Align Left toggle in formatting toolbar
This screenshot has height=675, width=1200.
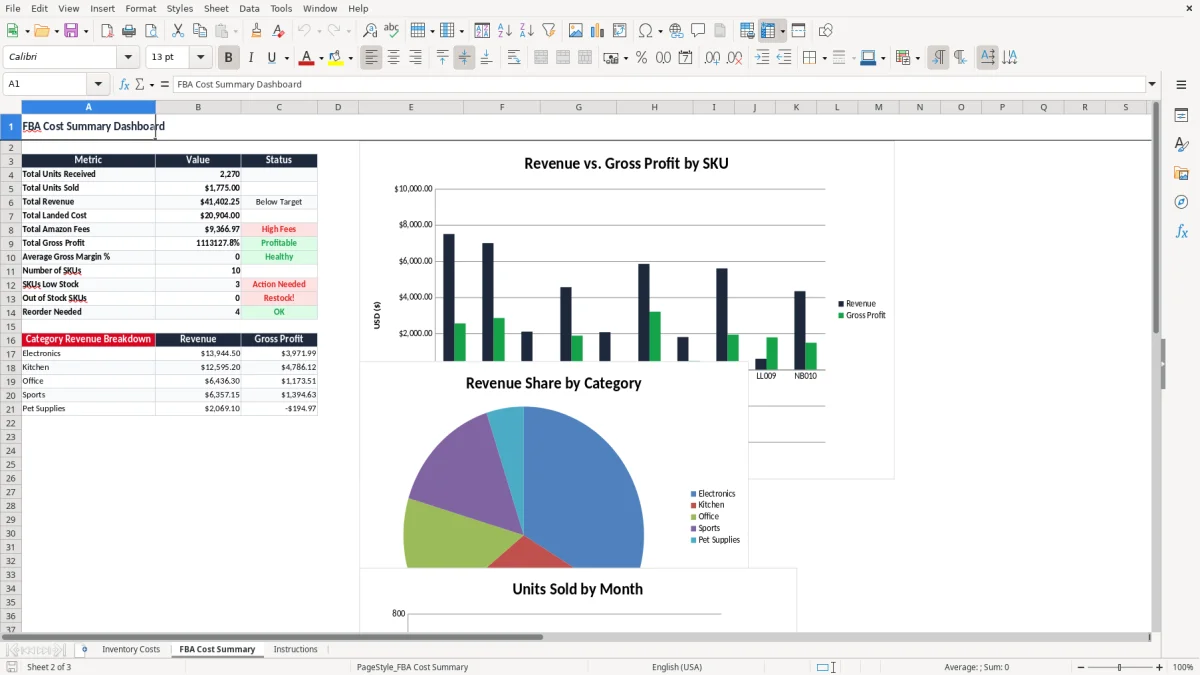click(371, 58)
